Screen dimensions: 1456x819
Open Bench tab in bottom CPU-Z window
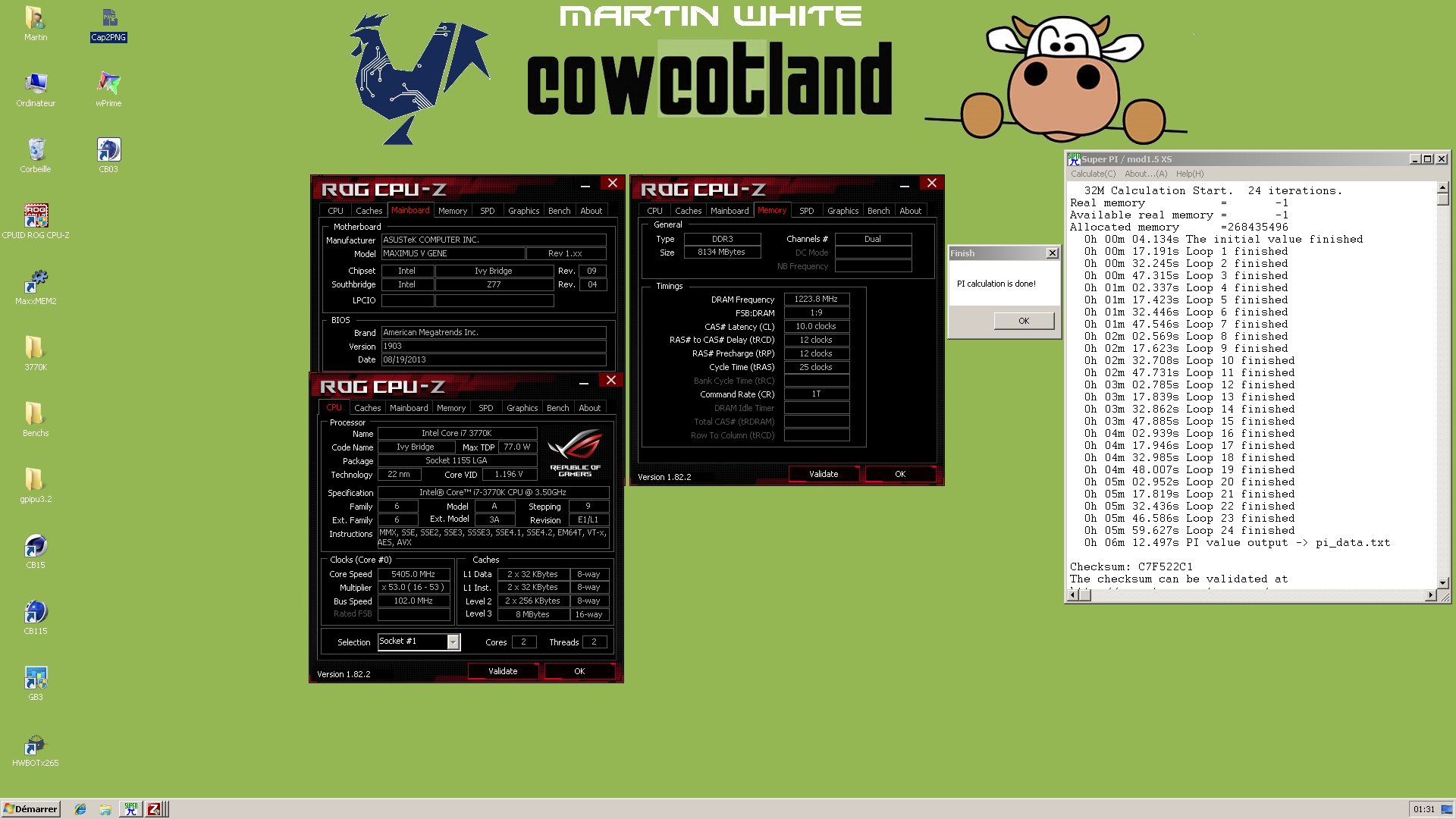558,408
